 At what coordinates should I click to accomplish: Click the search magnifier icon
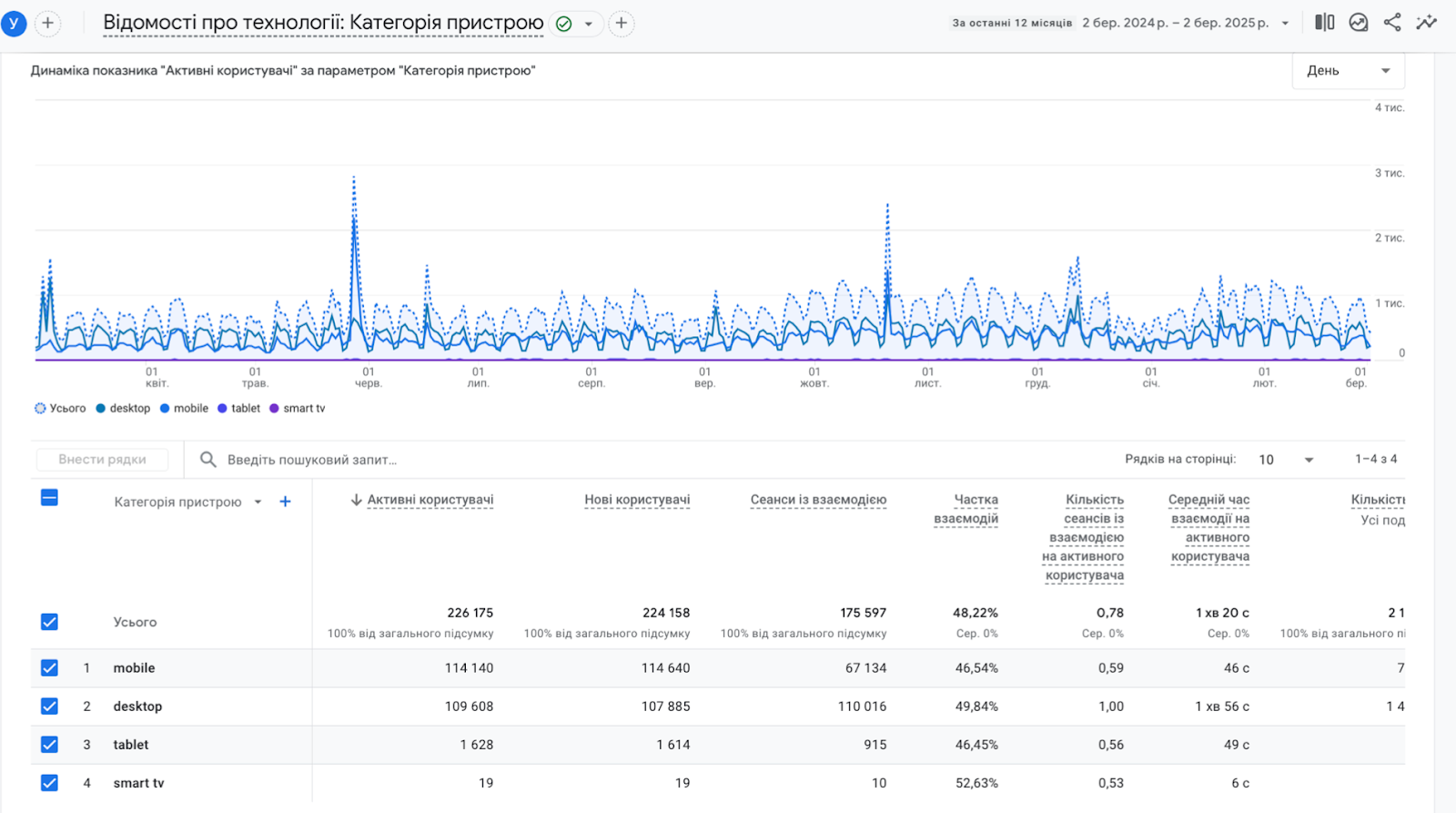(x=207, y=460)
